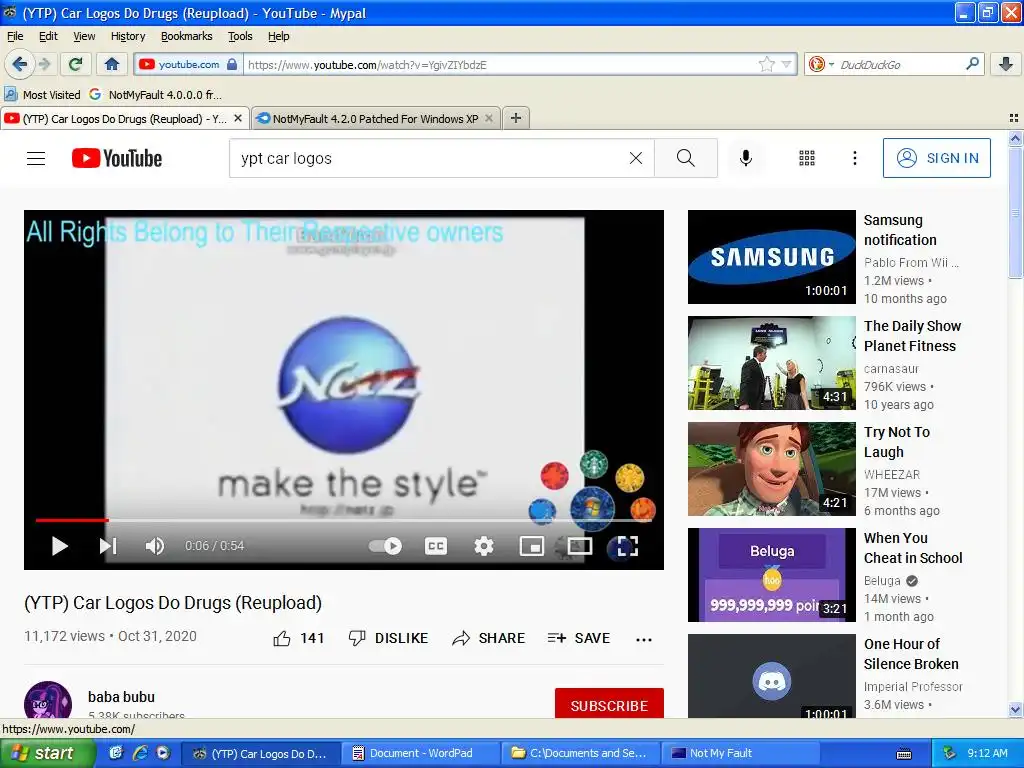Open the YouTube apps grid icon
Viewport: 1024px width, 768px height.
(807, 158)
